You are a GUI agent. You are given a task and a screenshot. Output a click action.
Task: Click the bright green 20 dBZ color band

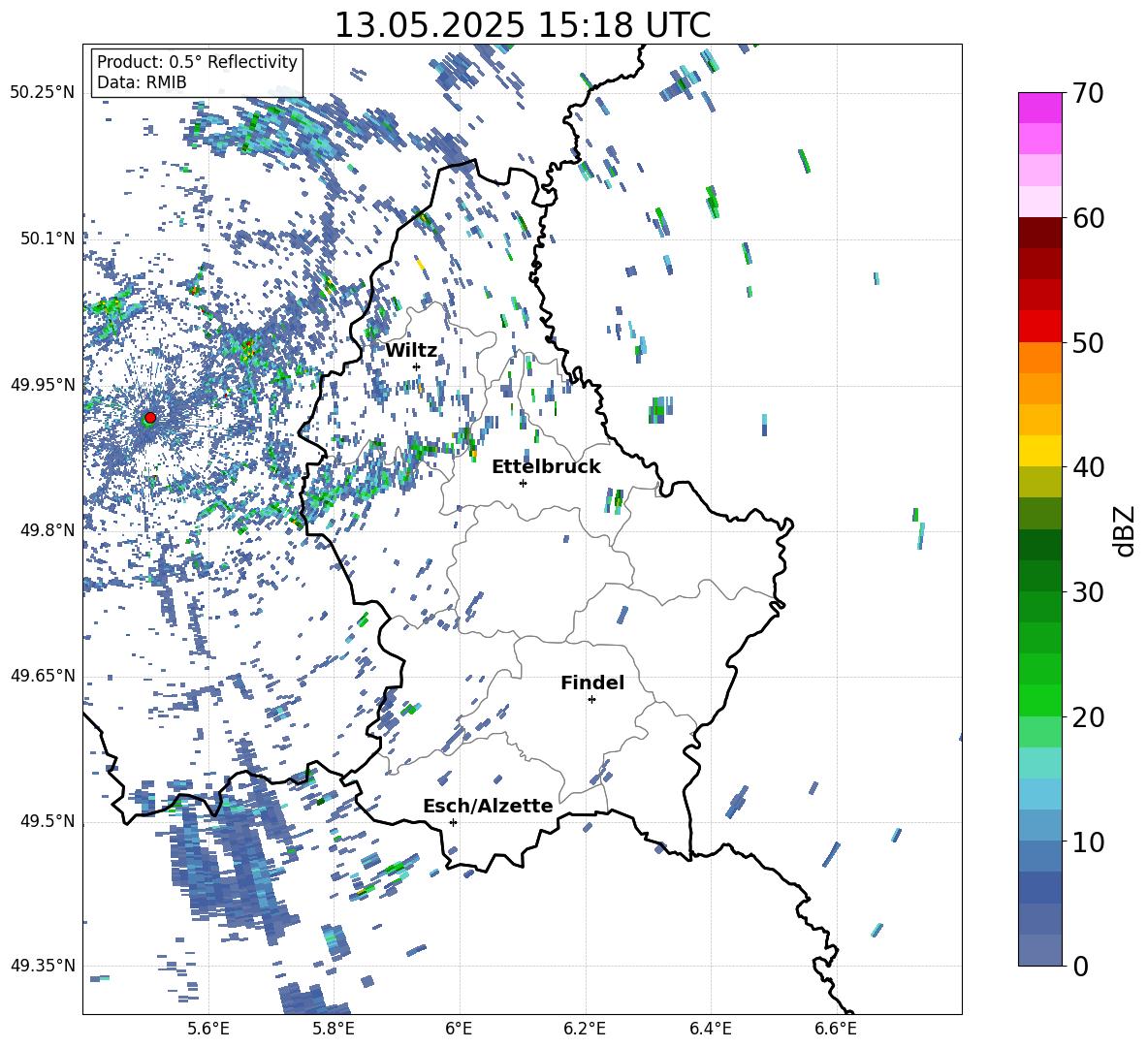[x=1039, y=700]
